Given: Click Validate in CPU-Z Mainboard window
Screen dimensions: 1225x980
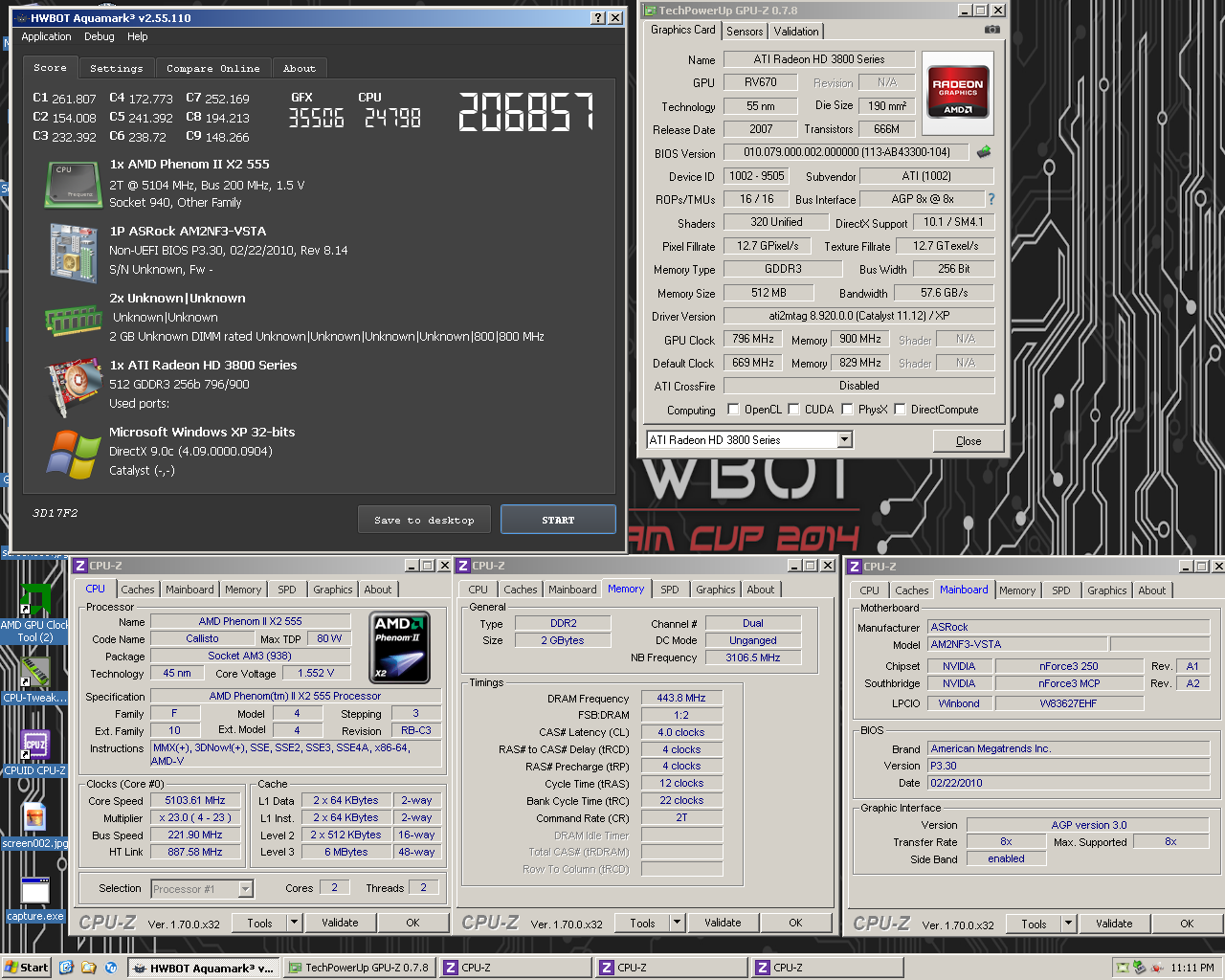Looking at the screenshot, I should tap(1114, 924).
